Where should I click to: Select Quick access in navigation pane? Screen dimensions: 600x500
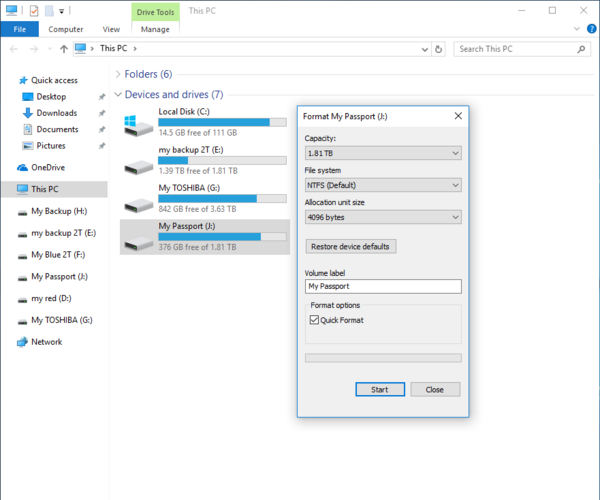pos(54,80)
